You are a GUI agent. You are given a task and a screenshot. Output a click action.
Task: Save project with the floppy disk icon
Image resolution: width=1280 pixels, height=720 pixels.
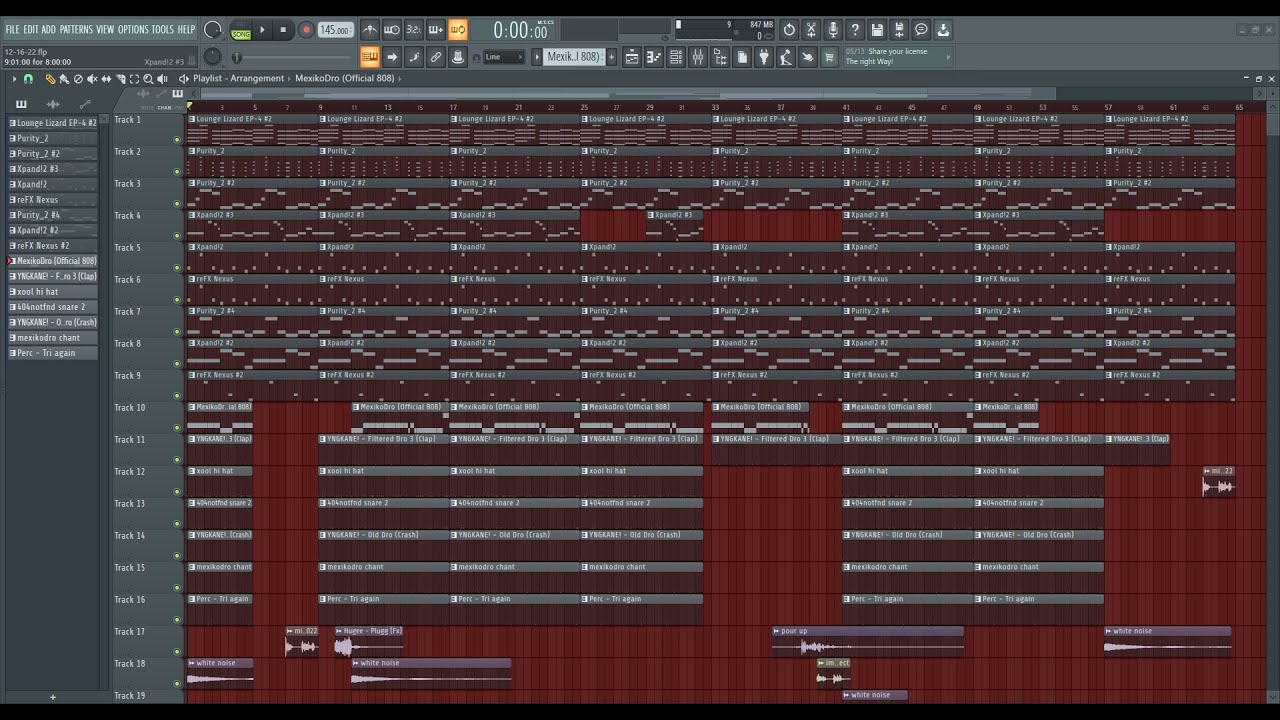click(x=877, y=30)
